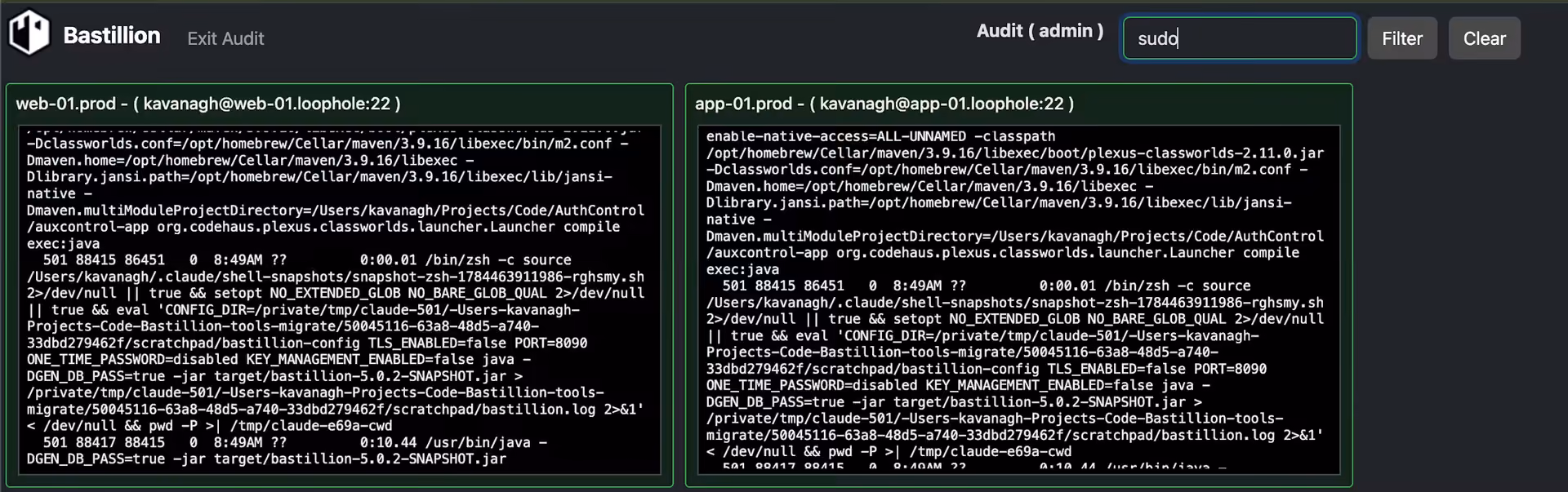Reset results with the Clear button
The image size is (1568, 492).
[x=1484, y=38]
